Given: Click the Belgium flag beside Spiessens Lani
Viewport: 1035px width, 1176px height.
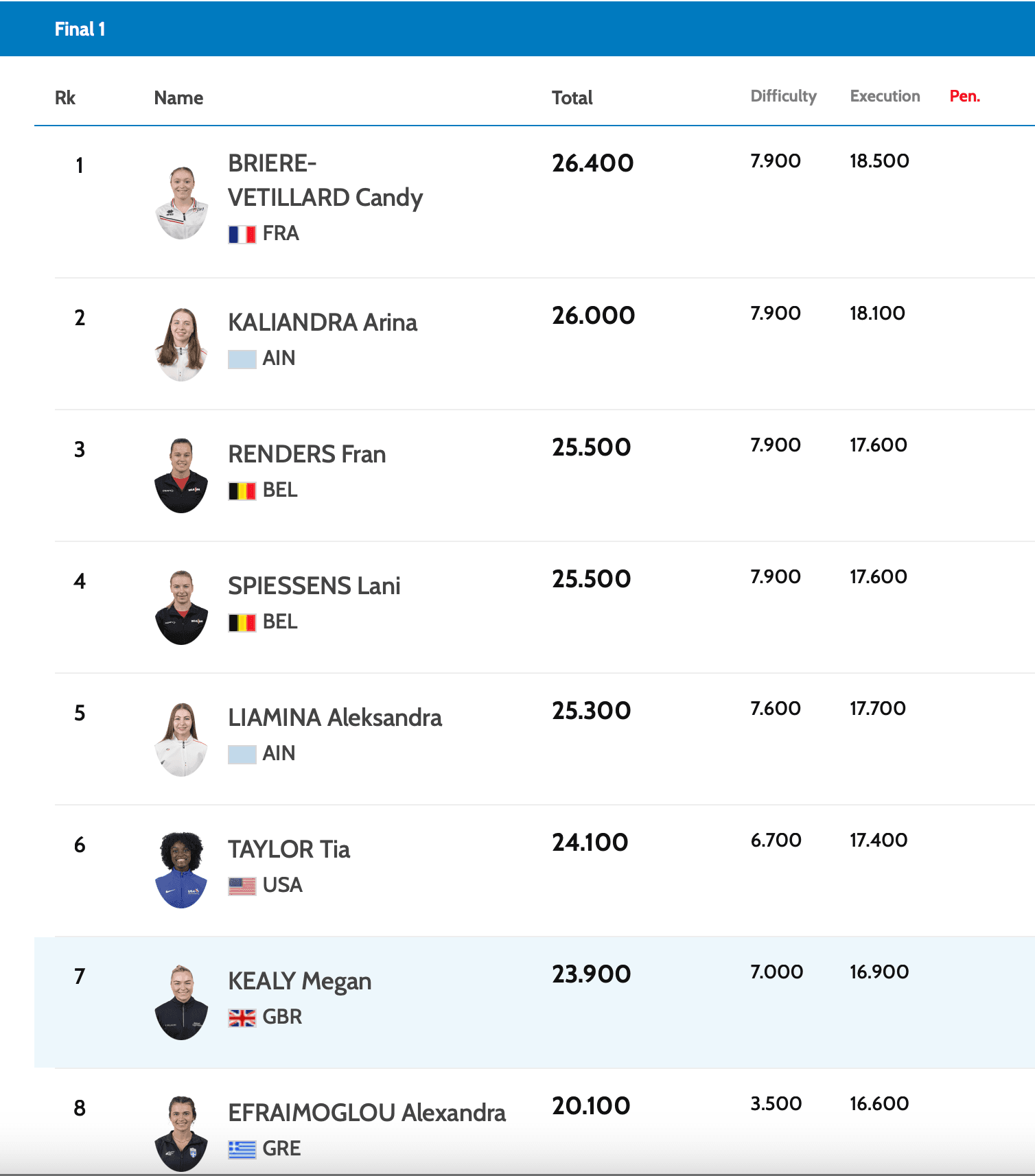Looking at the screenshot, I should click(x=242, y=623).
